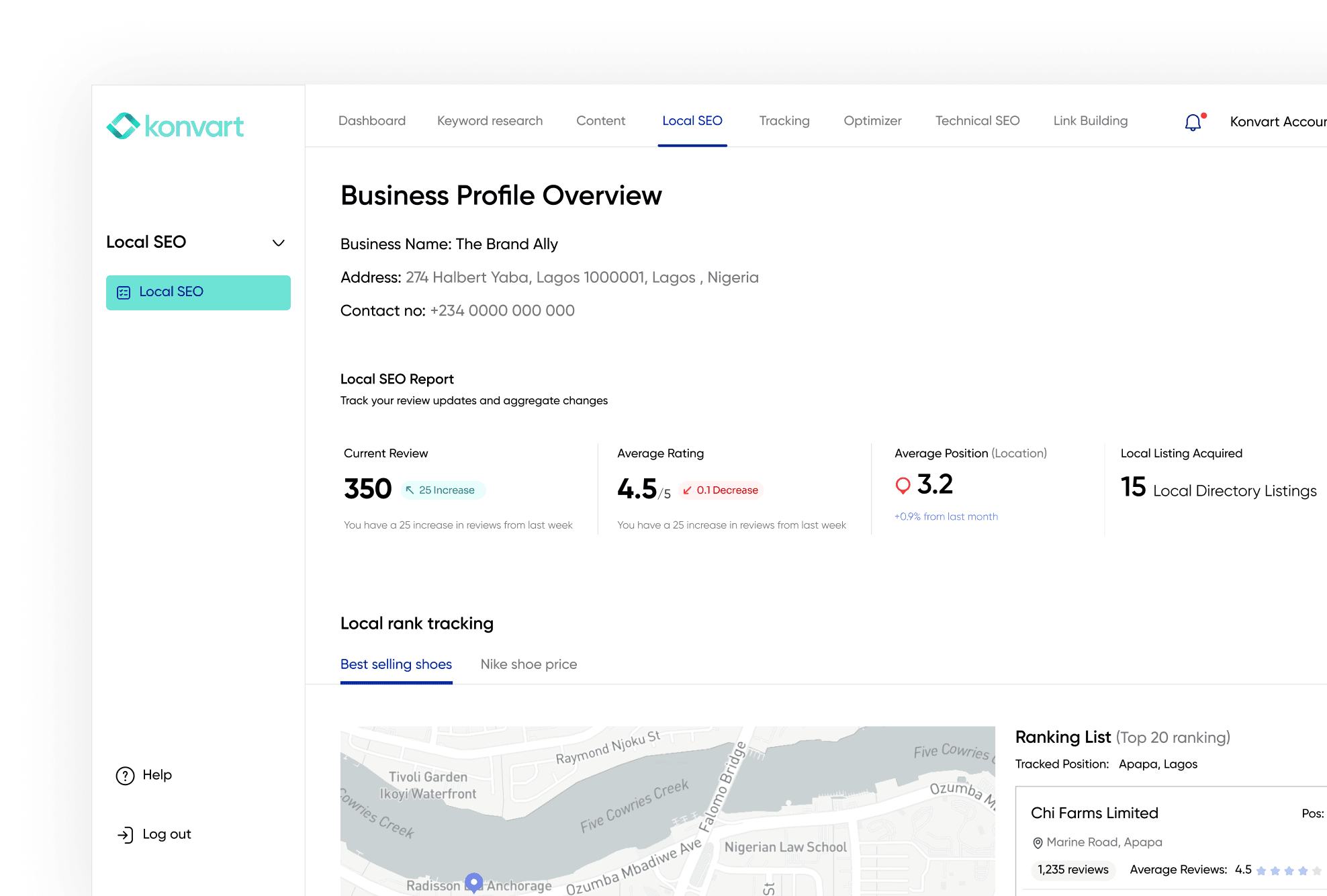
Task: Click the konvart logo
Action: tap(175, 126)
